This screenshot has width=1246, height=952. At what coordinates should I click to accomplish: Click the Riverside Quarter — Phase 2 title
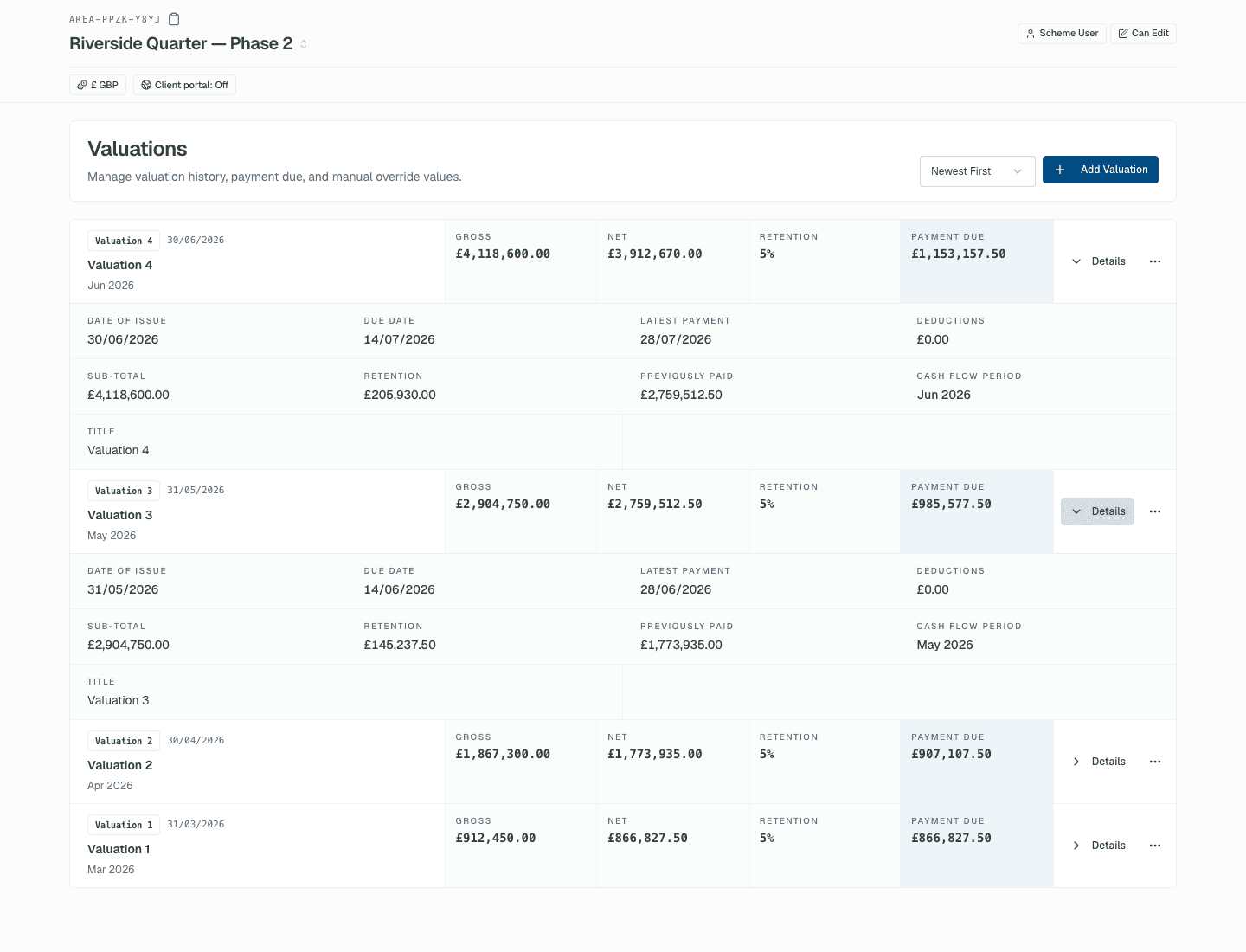181,44
